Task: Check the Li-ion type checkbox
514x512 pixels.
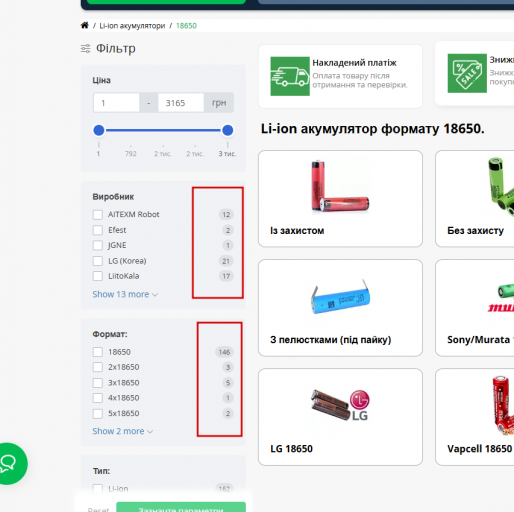Action: tap(98, 489)
